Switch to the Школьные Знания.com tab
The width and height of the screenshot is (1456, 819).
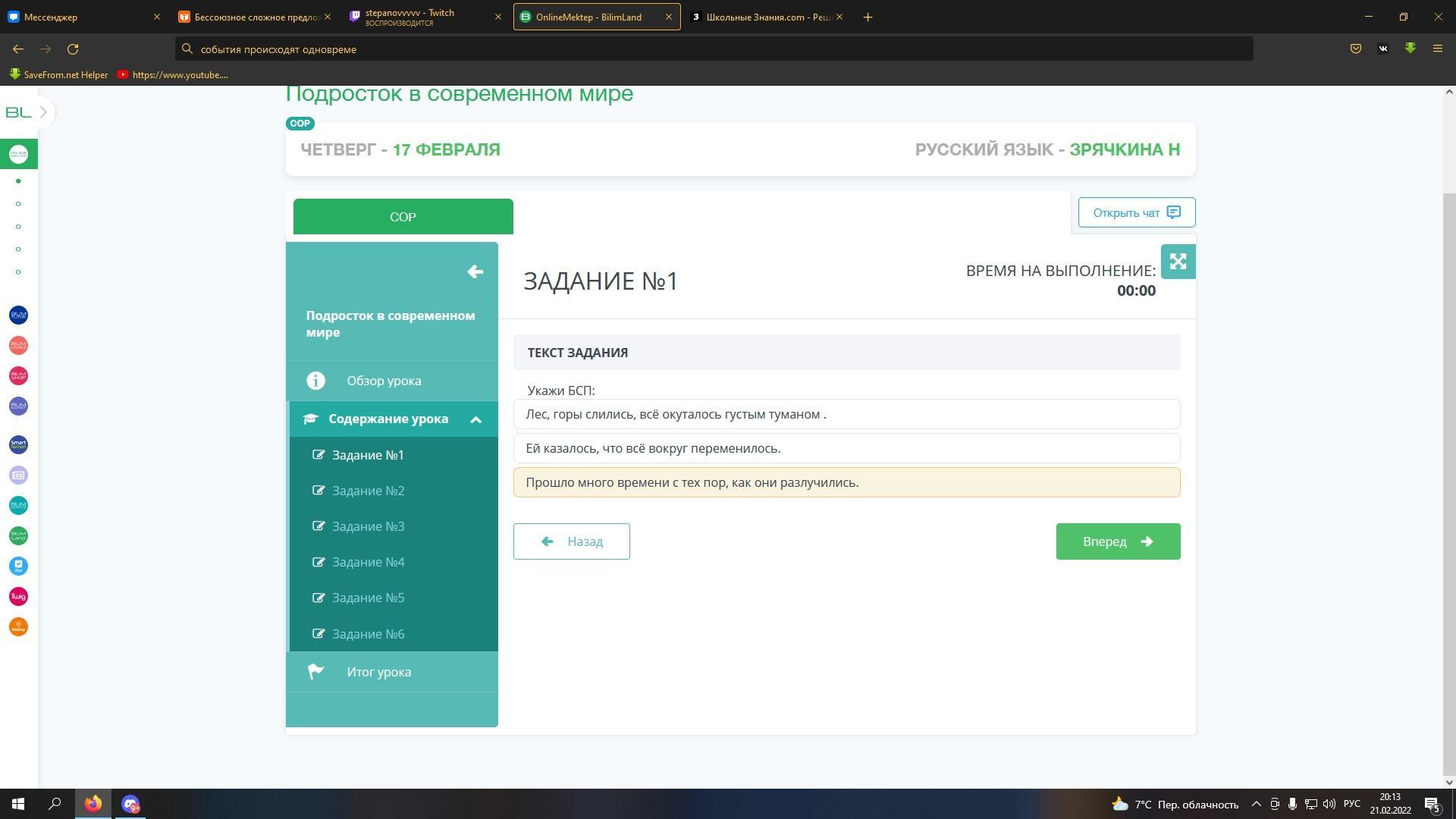pyautogui.click(x=766, y=17)
